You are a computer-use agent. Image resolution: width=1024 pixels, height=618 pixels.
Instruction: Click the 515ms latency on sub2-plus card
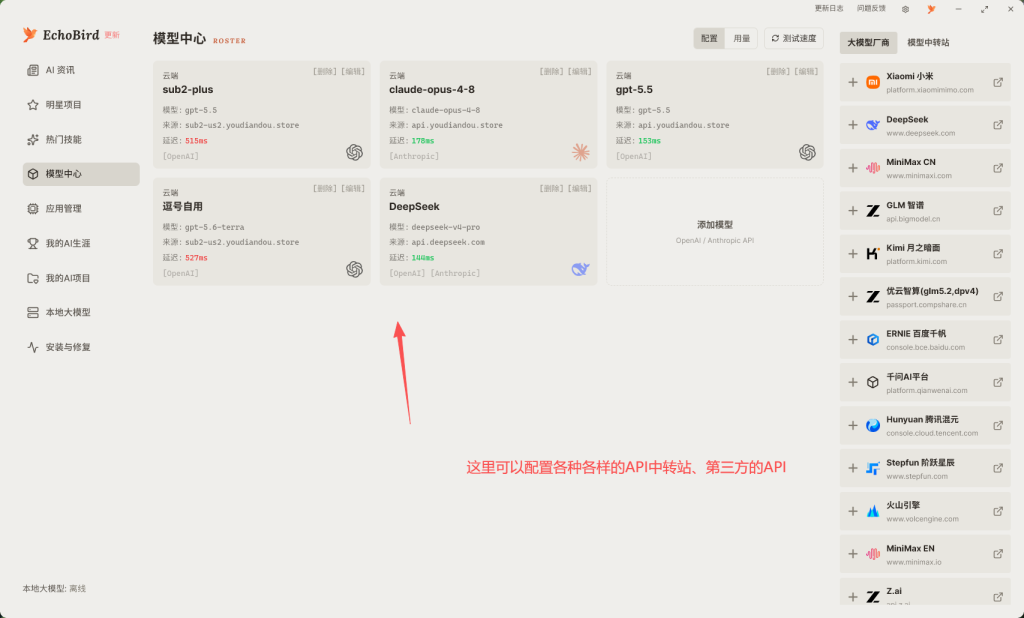pyautogui.click(x=196, y=140)
